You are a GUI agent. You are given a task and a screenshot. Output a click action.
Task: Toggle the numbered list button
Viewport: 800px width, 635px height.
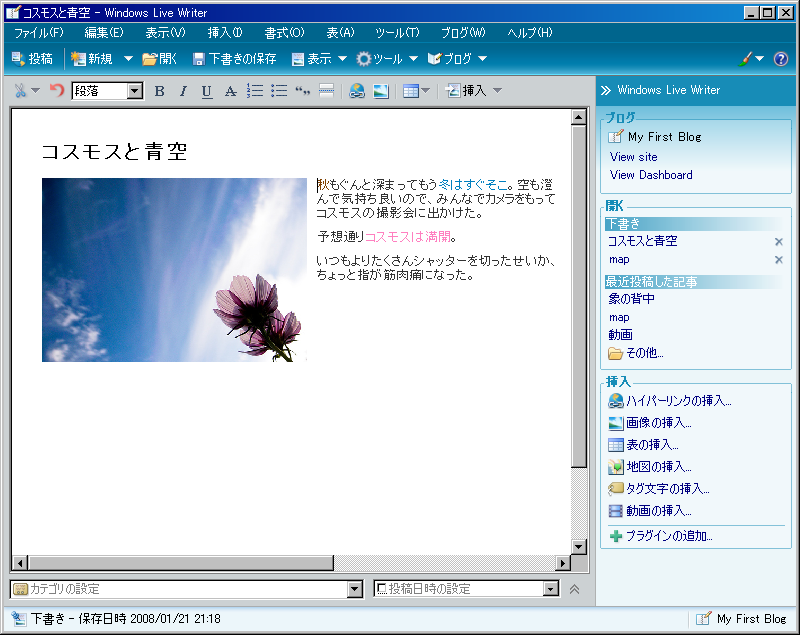(255, 91)
